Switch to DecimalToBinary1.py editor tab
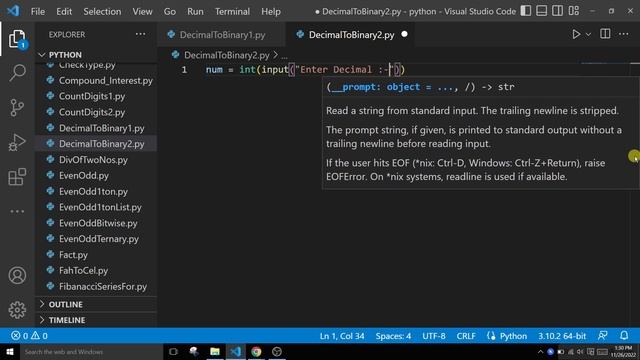 point(222,35)
